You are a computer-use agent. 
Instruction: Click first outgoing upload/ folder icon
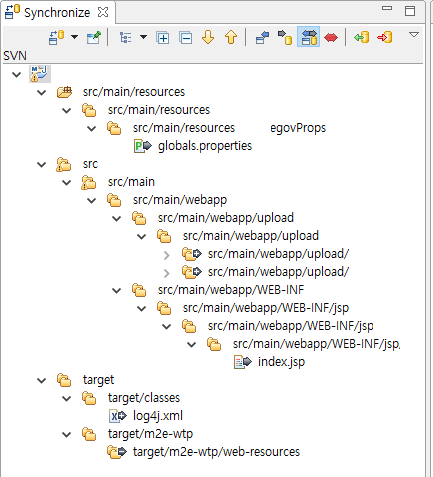(x=192, y=254)
